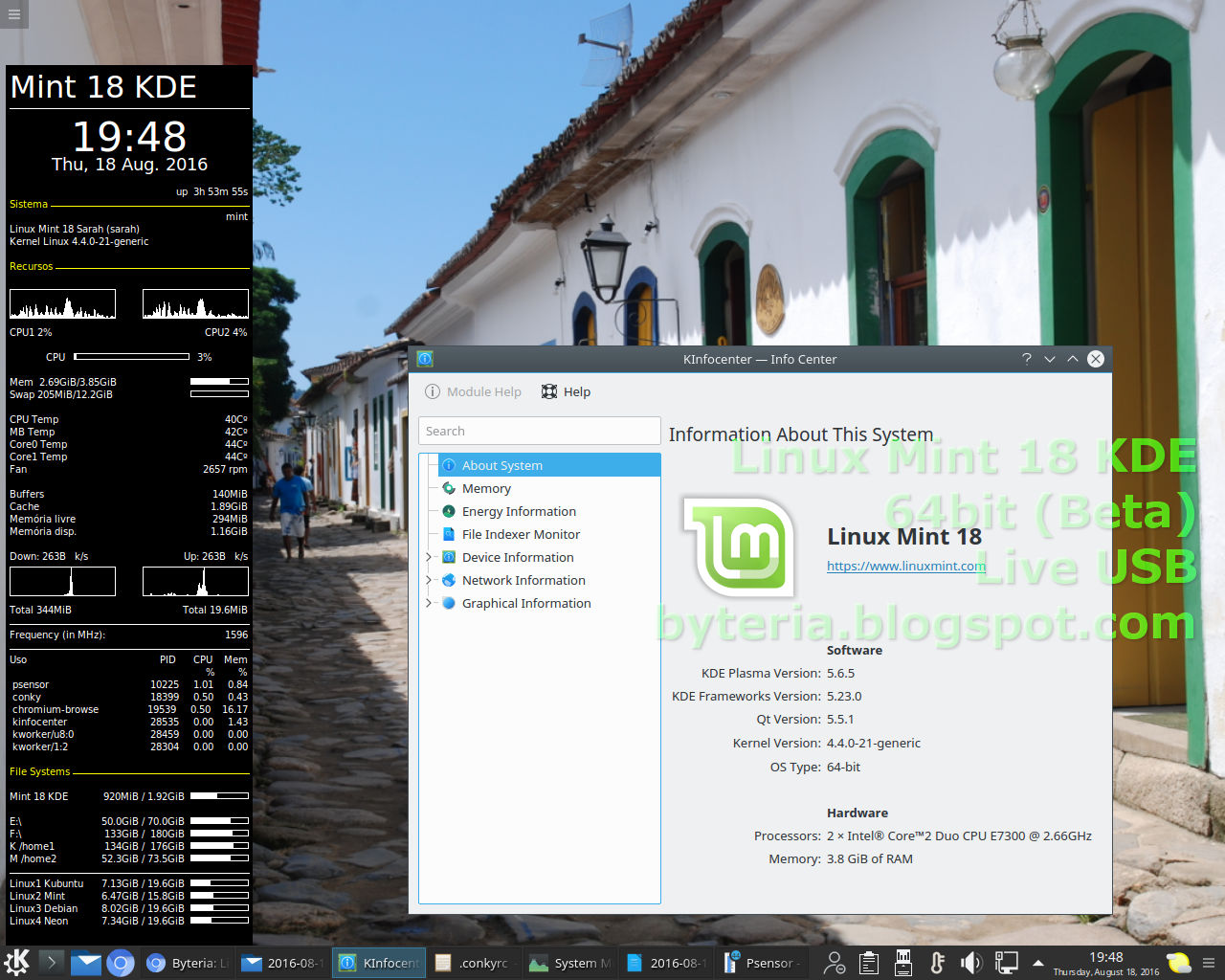Image resolution: width=1225 pixels, height=980 pixels.
Task: Select About System in module list
Action: coord(549,465)
